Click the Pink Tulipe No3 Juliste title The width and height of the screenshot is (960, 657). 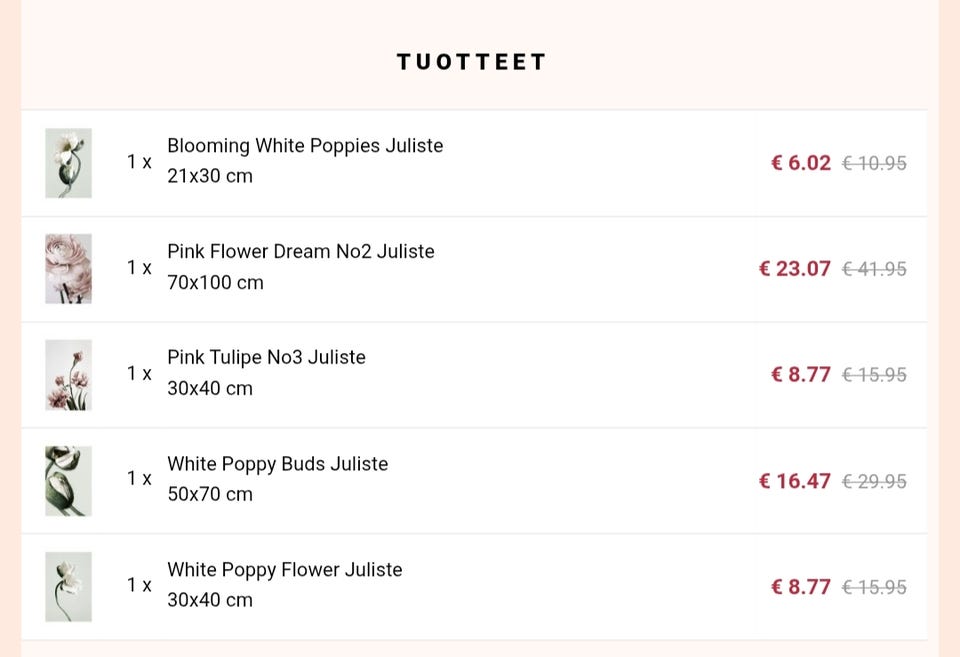pyautogui.click(x=266, y=358)
